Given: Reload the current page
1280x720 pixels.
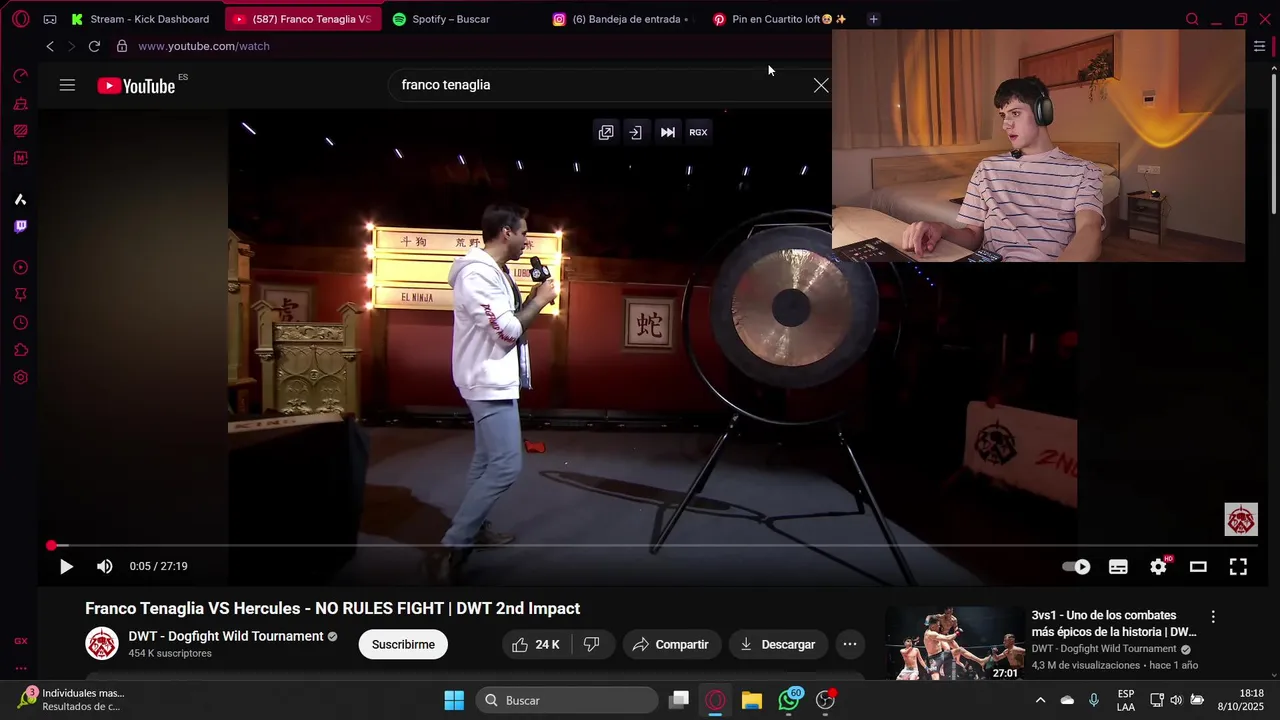Looking at the screenshot, I should [x=94, y=46].
